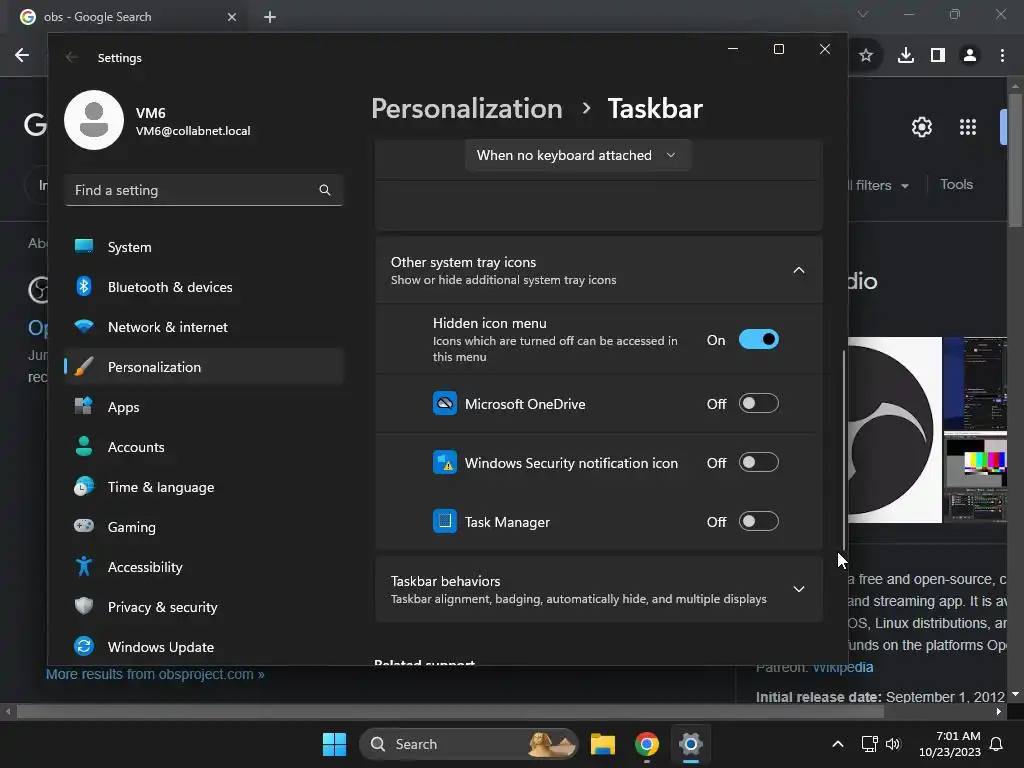1024x768 pixels.
Task: Click the Chrome horizontal scrollbar
Action: (451, 711)
